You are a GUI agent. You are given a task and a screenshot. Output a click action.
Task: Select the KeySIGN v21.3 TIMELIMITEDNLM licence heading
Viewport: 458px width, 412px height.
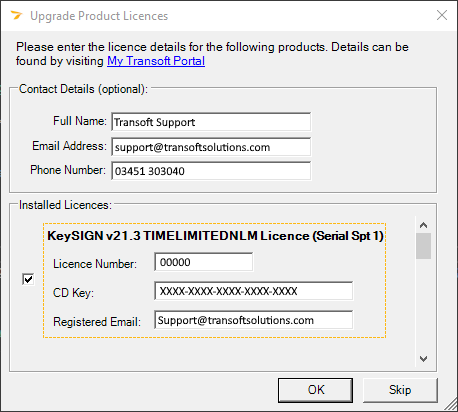[x=215, y=236]
